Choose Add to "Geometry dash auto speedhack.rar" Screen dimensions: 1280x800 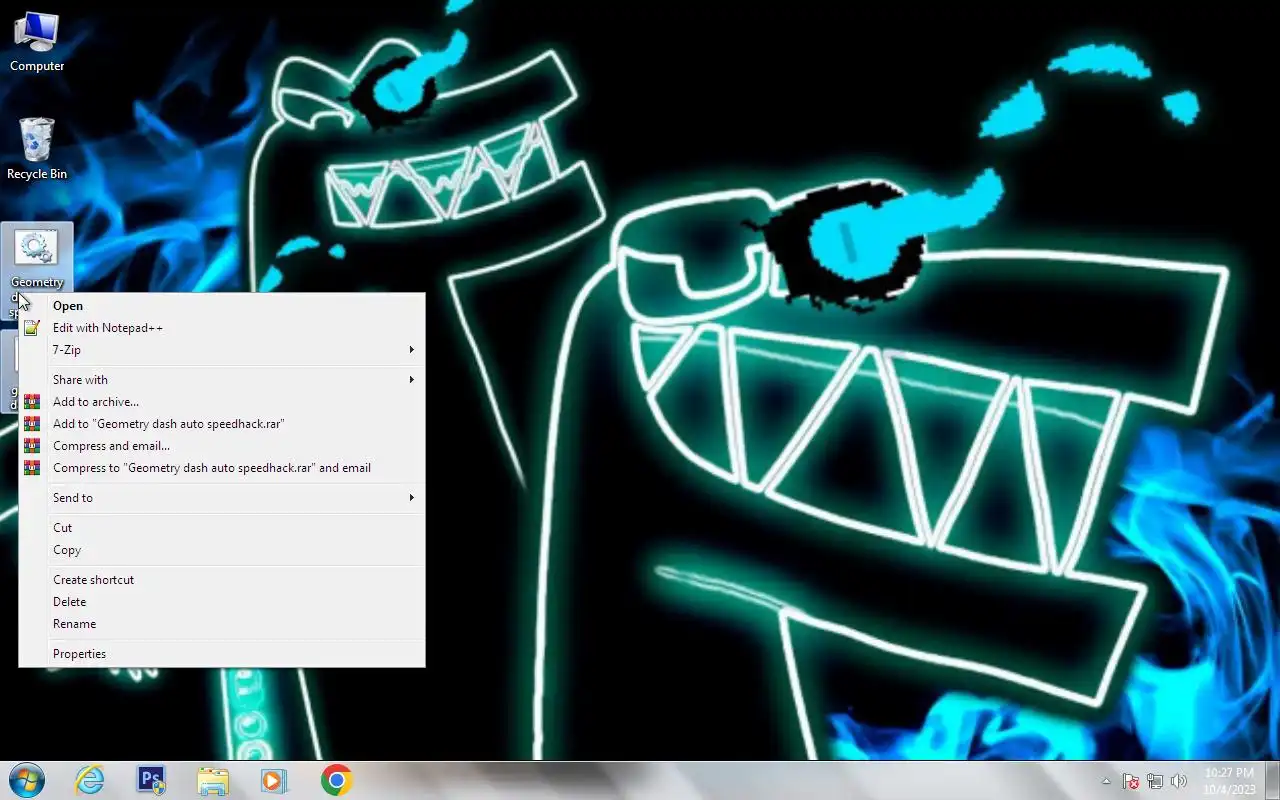[222, 424]
